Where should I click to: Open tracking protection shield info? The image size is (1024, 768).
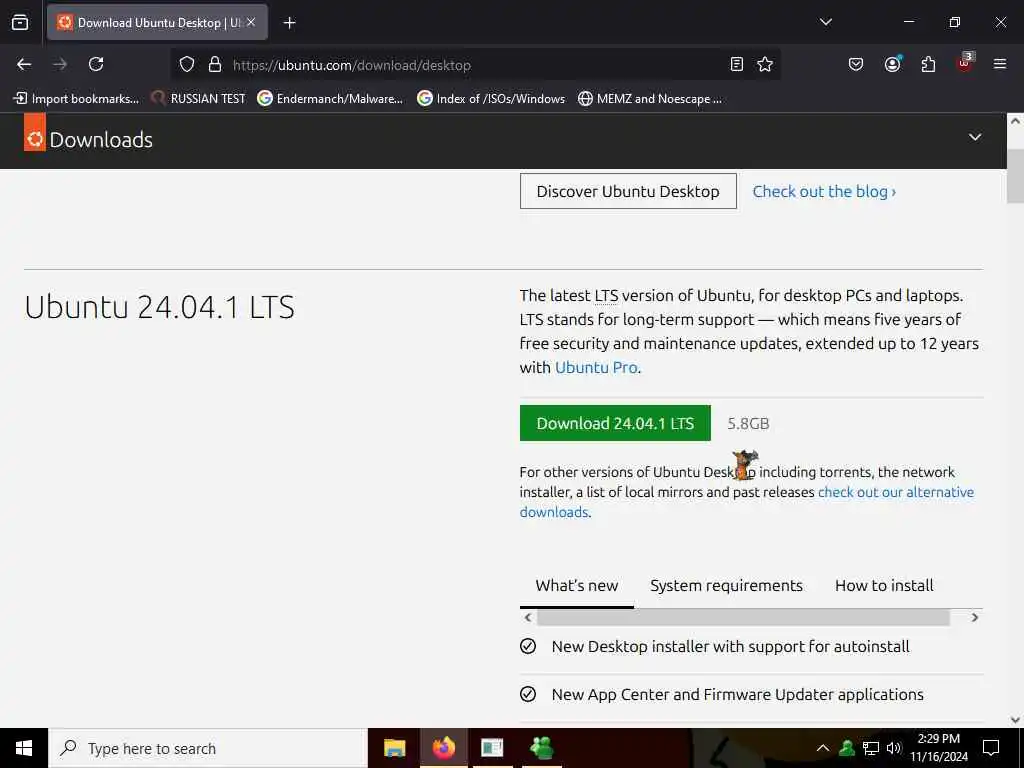187,65
